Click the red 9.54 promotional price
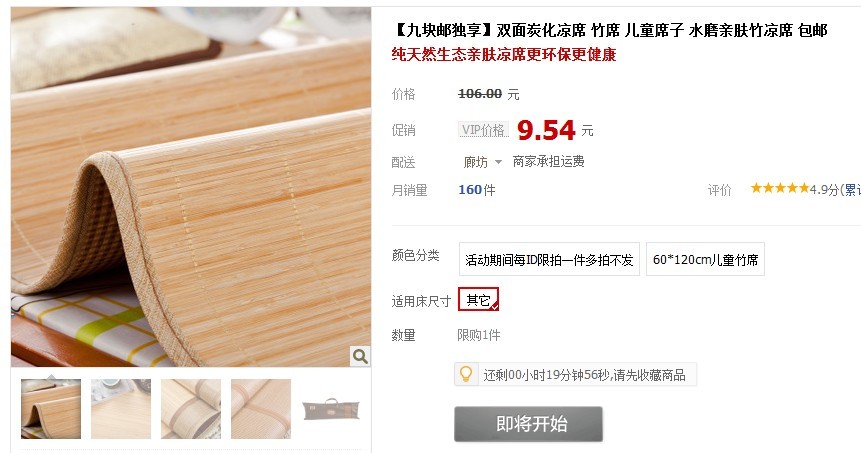Screen dimensions: 861x453 (x=546, y=130)
